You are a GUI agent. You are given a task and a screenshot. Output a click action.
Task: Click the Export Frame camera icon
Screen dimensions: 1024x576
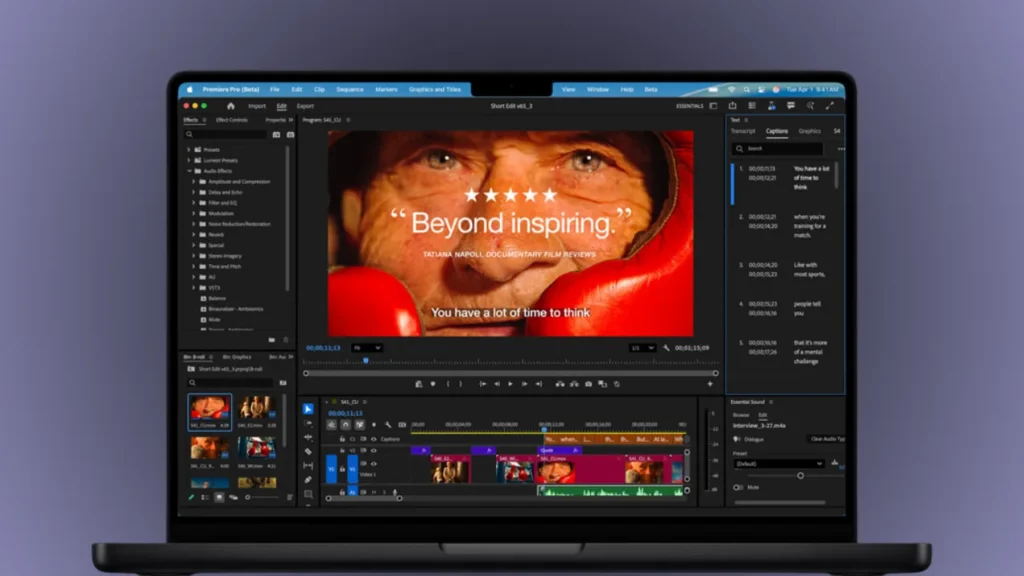coord(588,383)
